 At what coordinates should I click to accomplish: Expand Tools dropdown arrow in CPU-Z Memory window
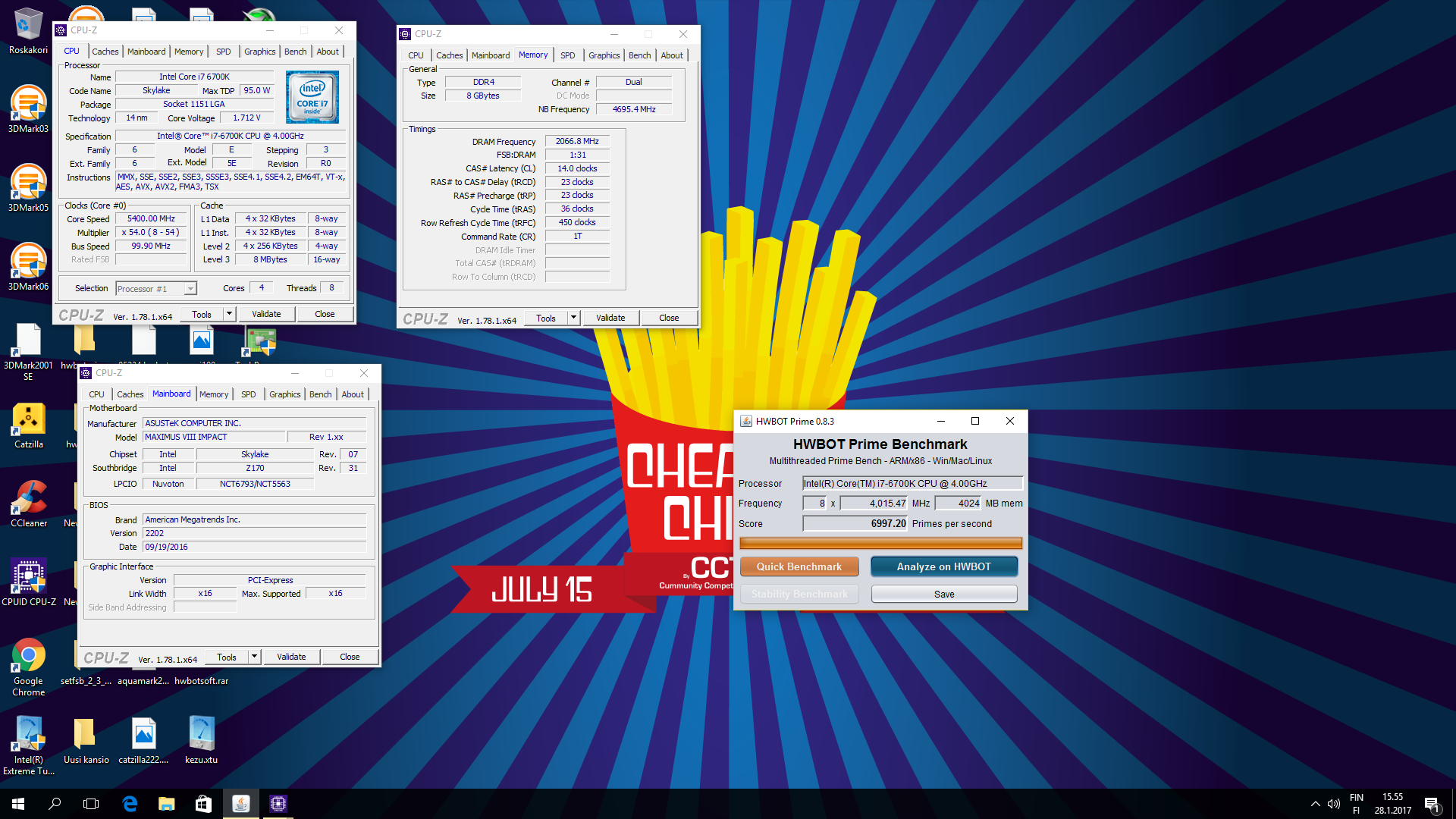click(573, 318)
